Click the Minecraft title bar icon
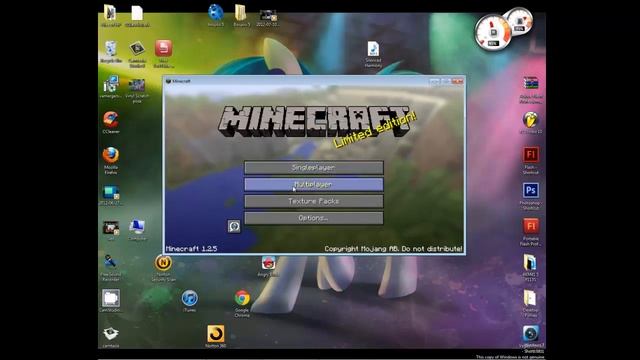The height and width of the screenshot is (360, 640). point(168,81)
